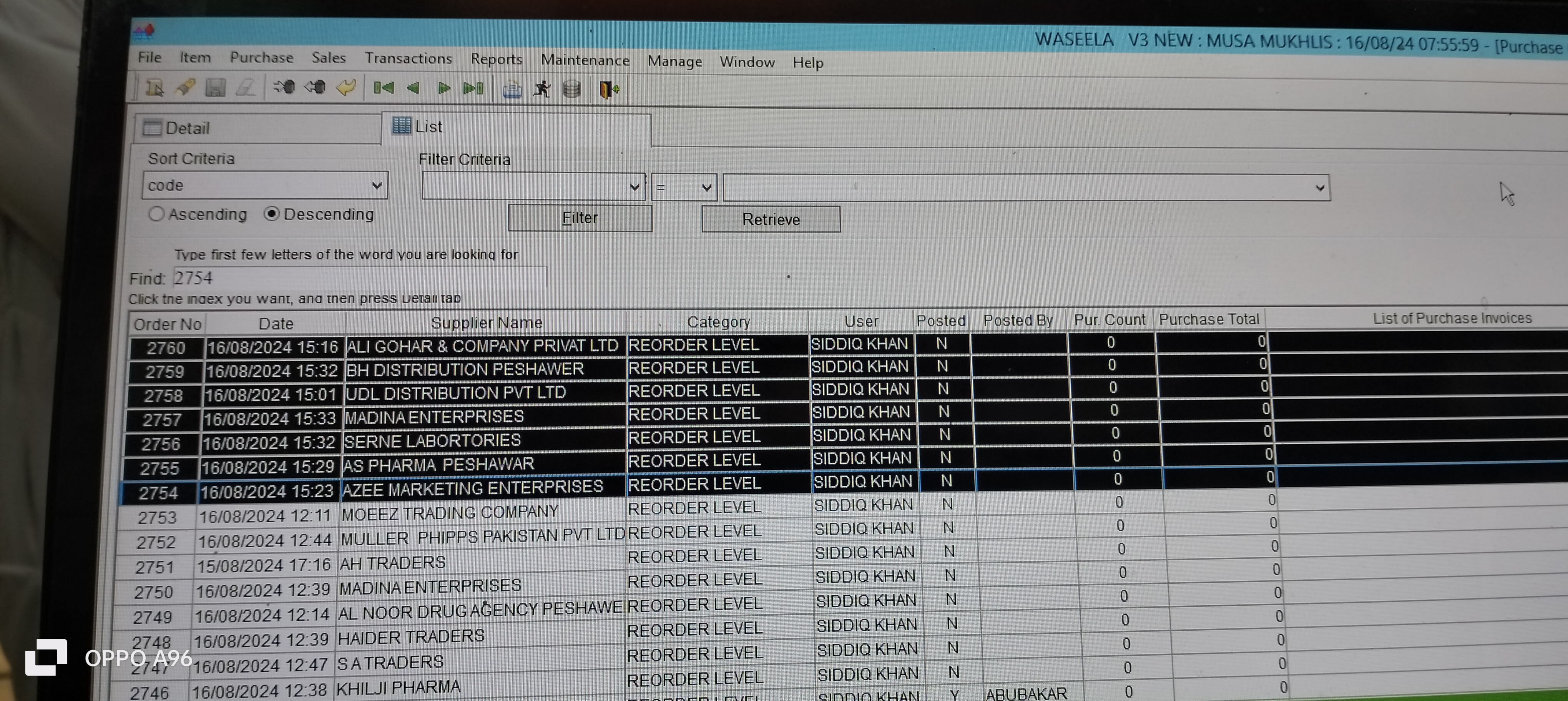Click the printer icon in toolbar

tap(512, 90)
